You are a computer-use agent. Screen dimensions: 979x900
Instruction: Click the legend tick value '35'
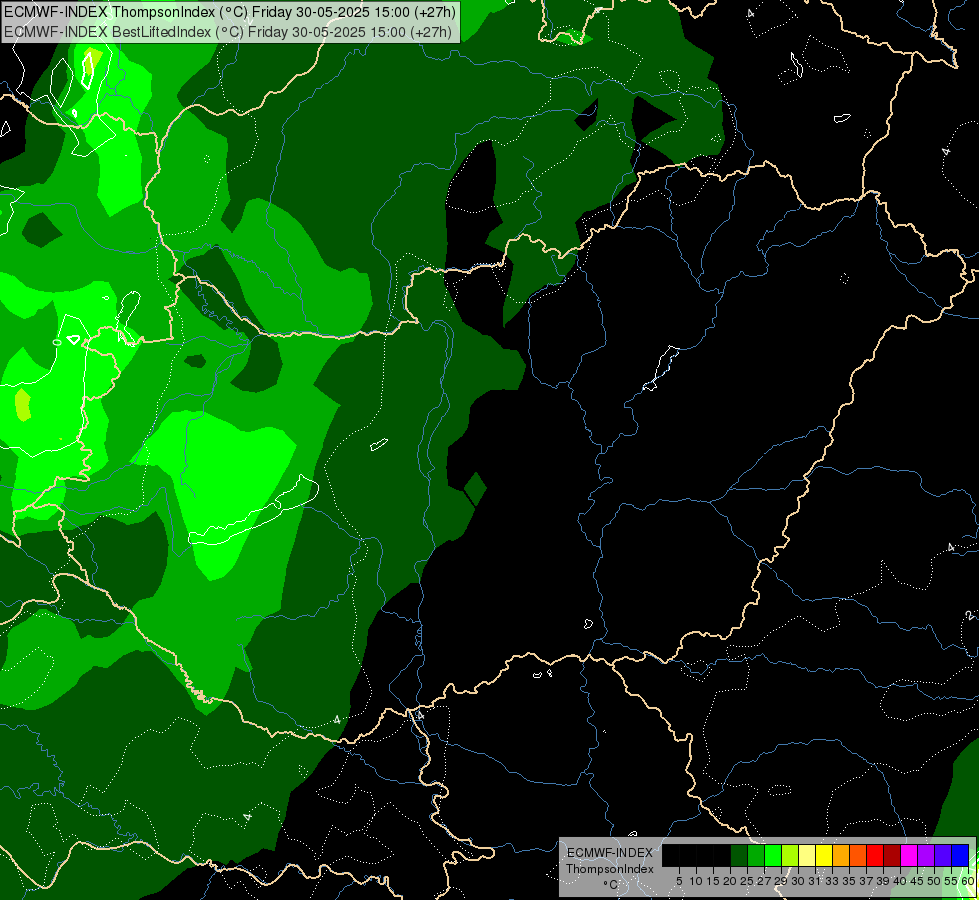click(x=849, y=881)
